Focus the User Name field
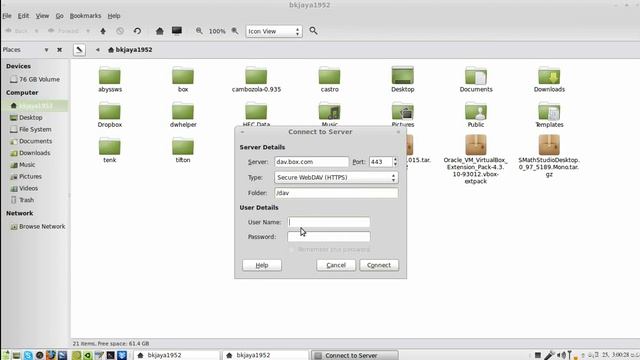This screenshot has width=640, height=360. click(x=329, y=222)
